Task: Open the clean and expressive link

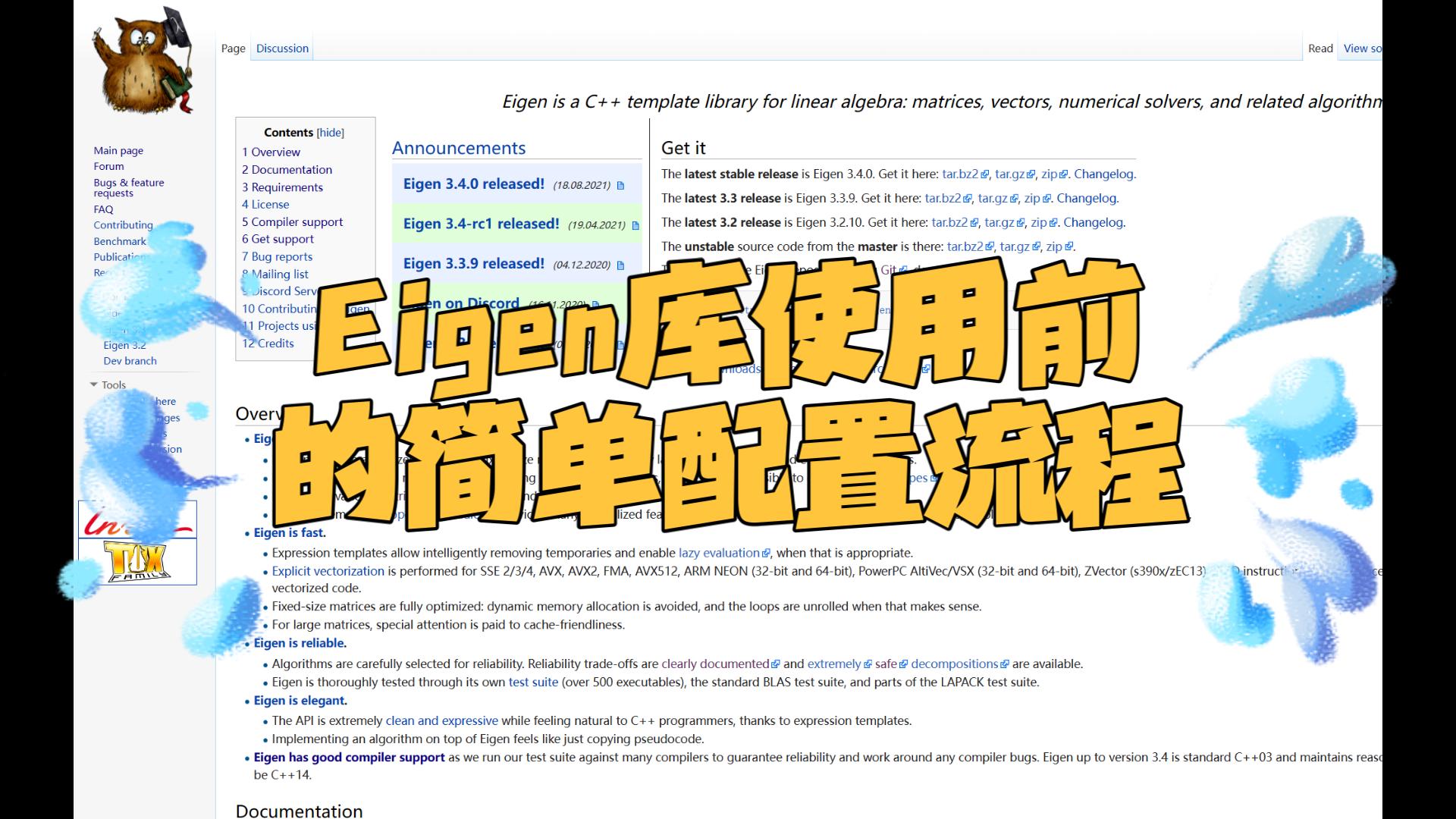Action: coord(442,721)
